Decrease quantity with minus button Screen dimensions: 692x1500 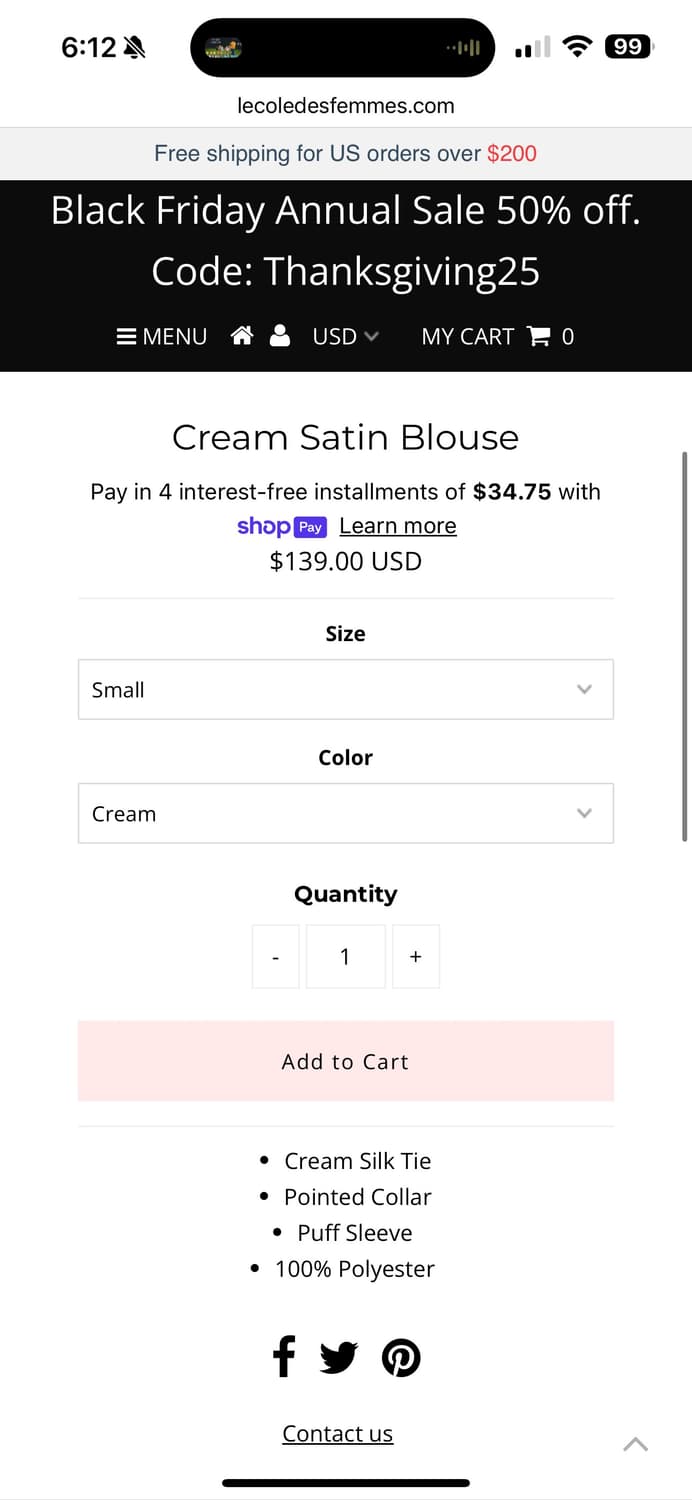(276, 957)
